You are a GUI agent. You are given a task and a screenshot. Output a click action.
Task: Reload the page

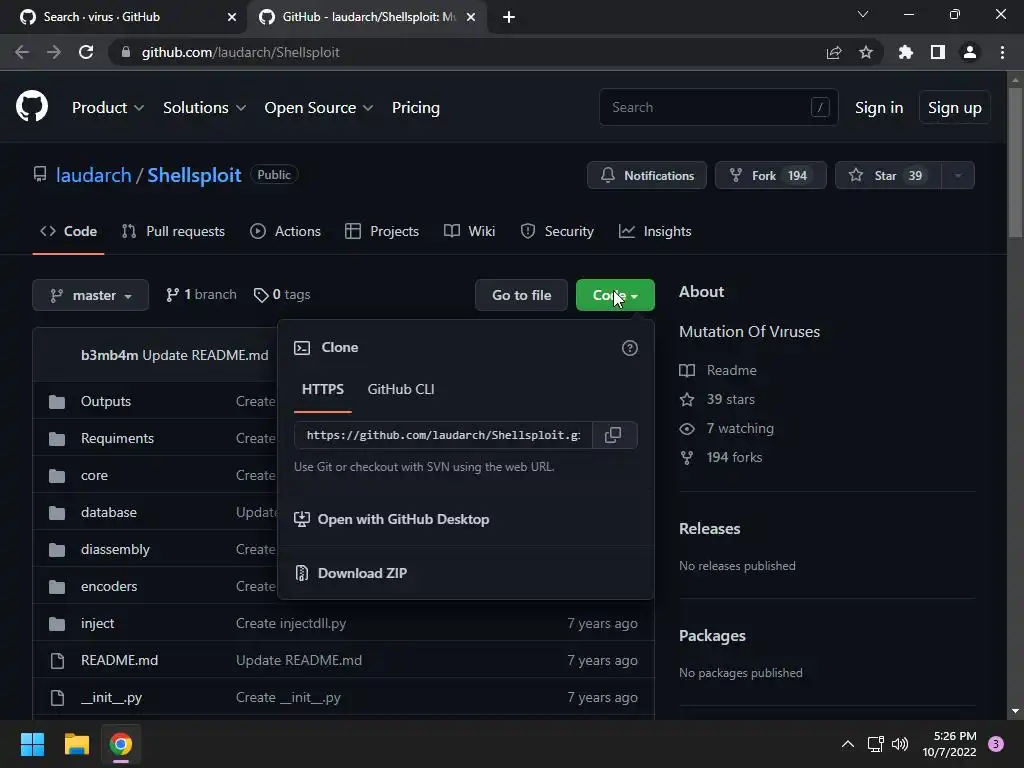pyautogui.click(x=86, y=52)
